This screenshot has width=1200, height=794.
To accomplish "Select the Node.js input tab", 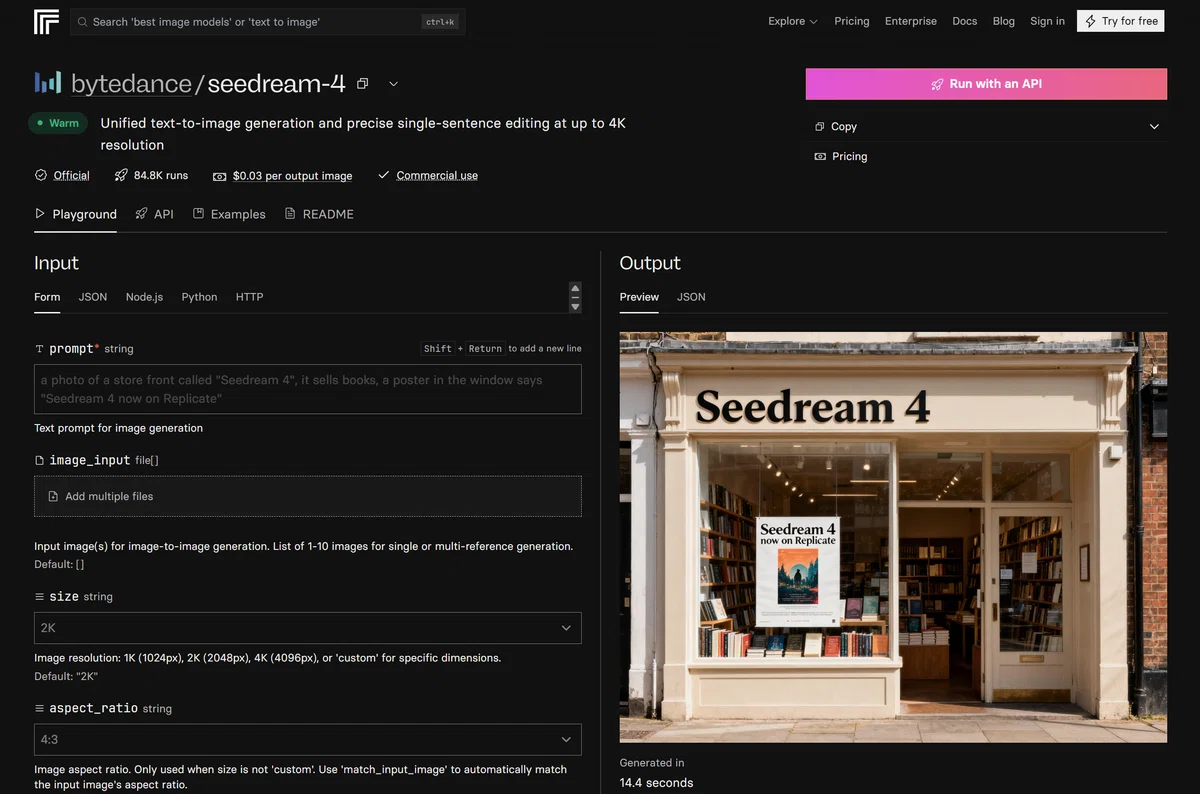I will (144, 297).
